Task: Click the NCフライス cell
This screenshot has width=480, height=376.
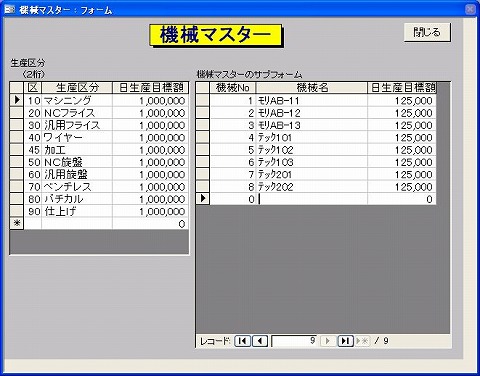Action: point(77,113)
